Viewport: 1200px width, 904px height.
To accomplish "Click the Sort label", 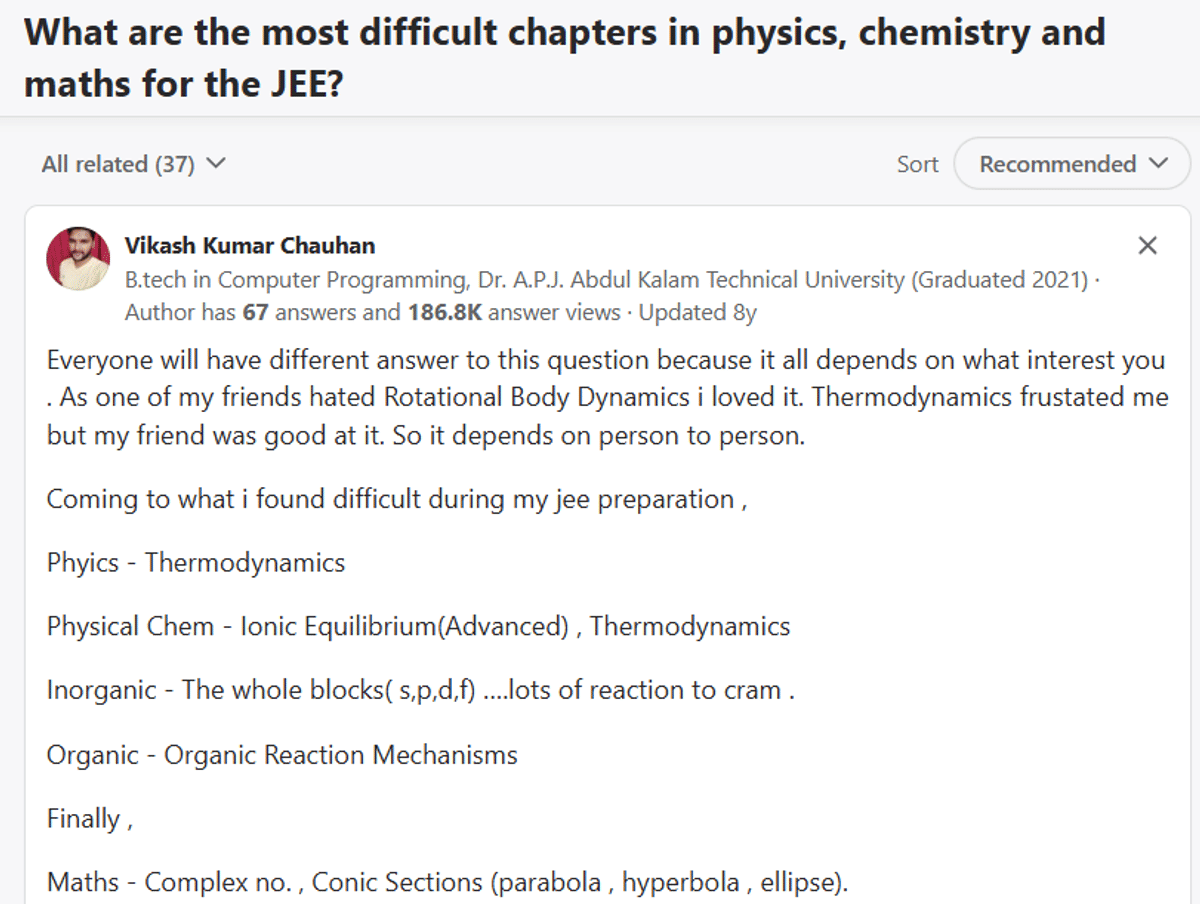I will point(917,164).
